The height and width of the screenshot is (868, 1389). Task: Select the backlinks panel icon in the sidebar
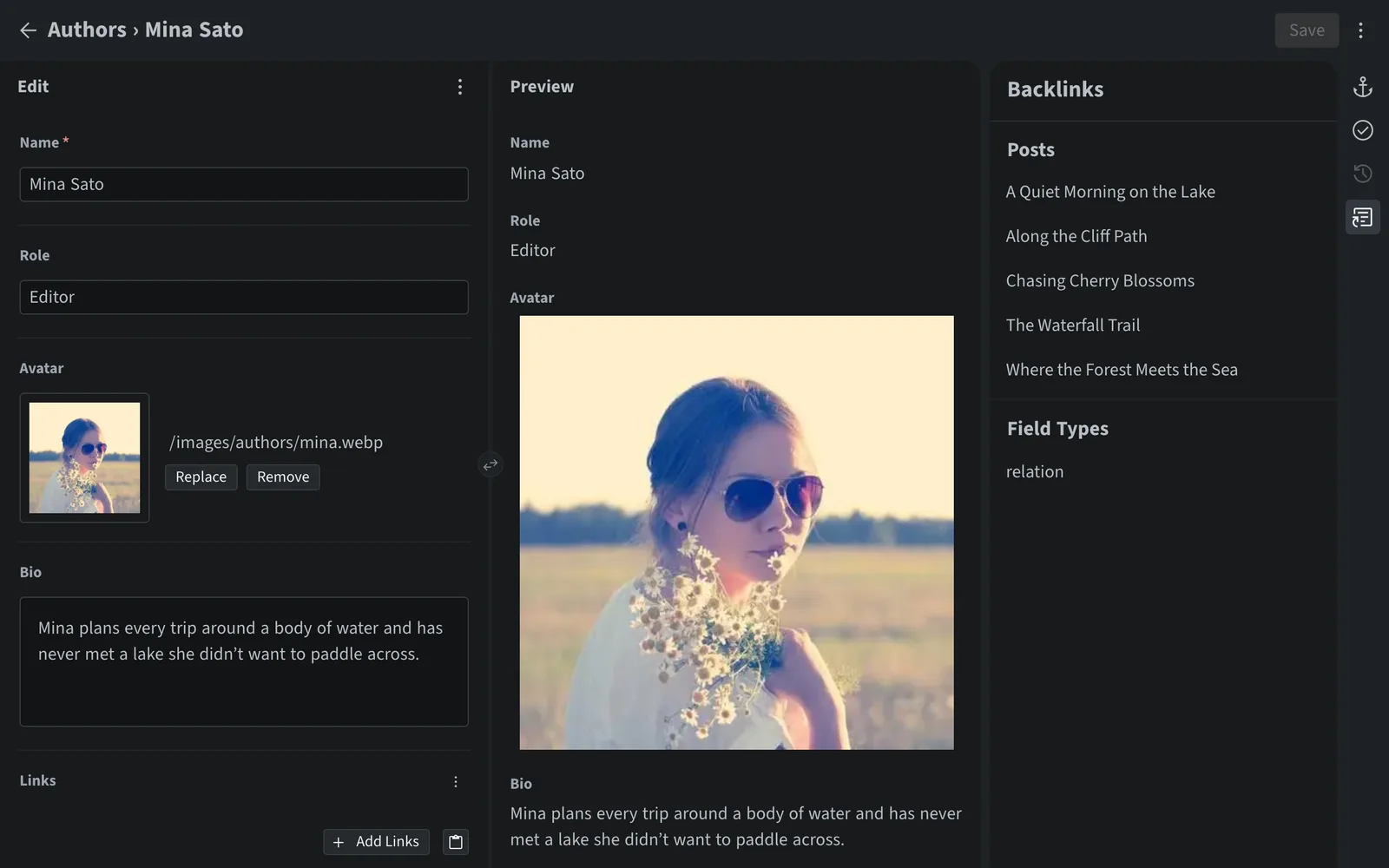(1363, 217)
